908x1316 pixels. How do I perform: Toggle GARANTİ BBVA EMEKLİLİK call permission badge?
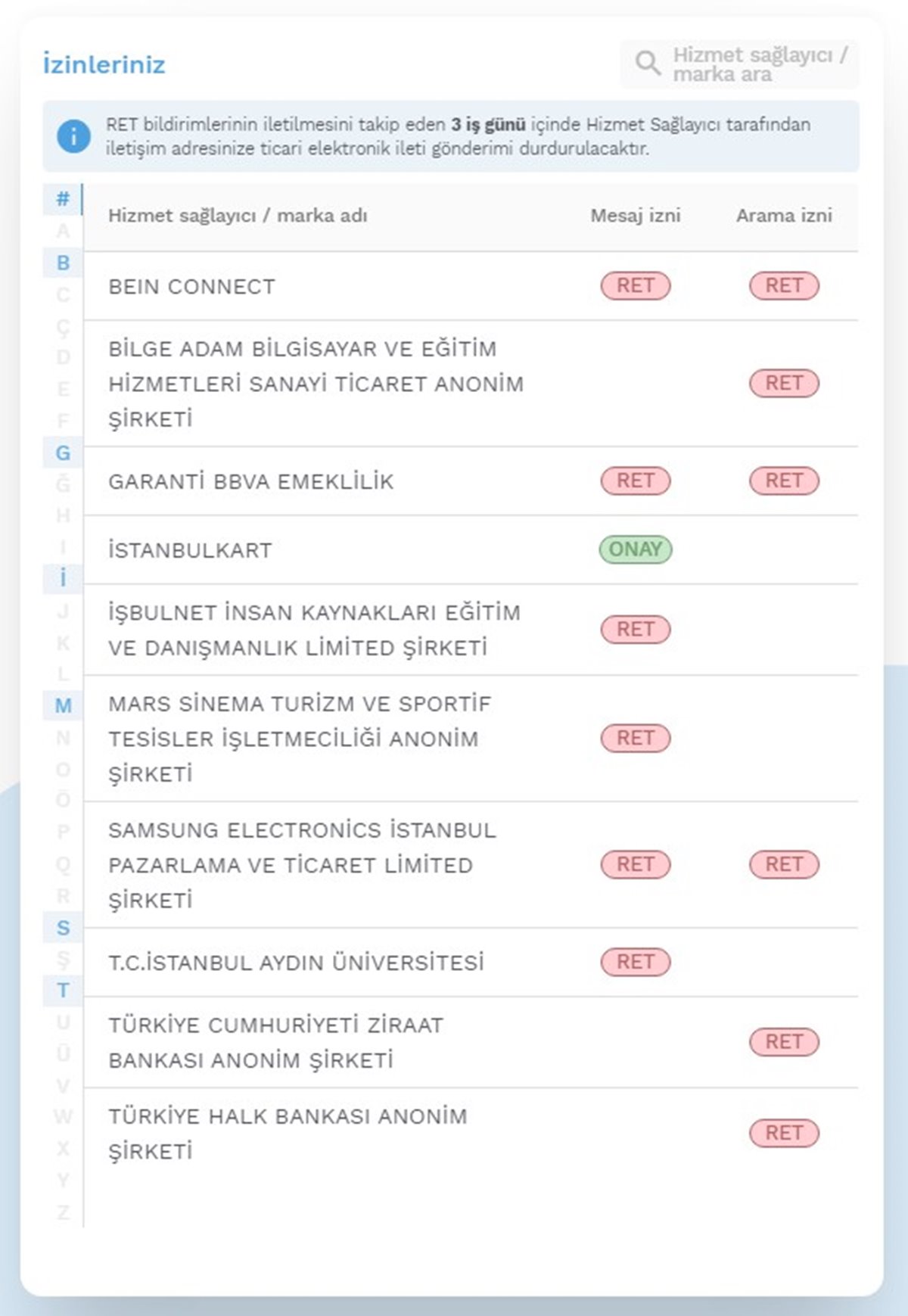click(784, 481)
